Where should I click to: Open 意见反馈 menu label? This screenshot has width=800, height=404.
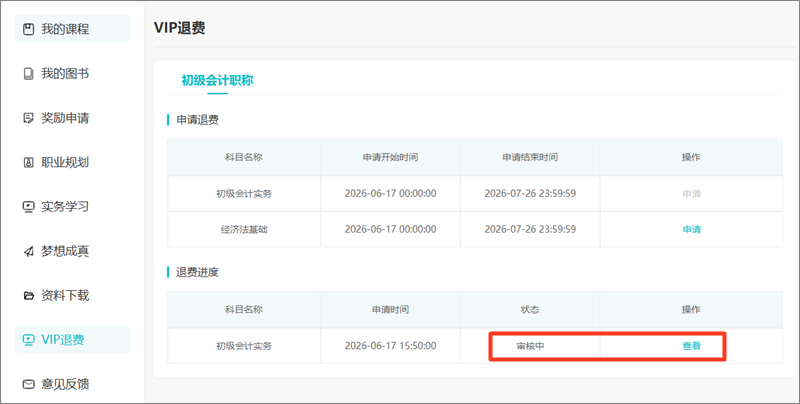click(x=65, y=384)
